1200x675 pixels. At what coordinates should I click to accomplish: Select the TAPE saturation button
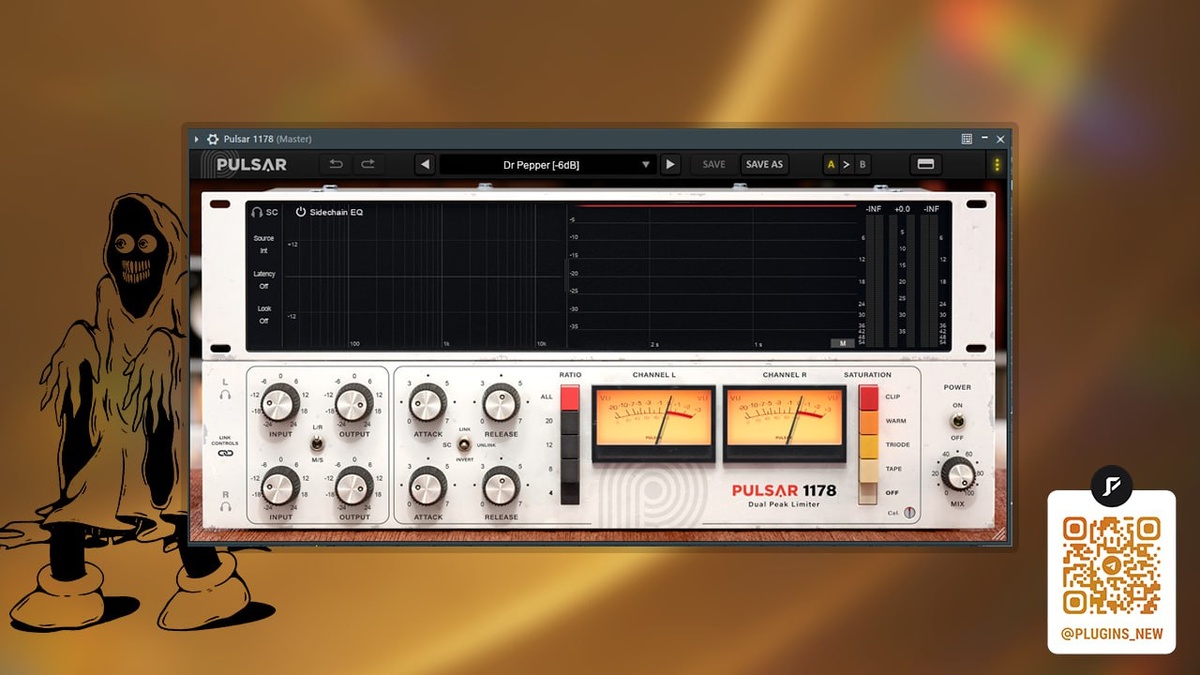click(867, 468)
